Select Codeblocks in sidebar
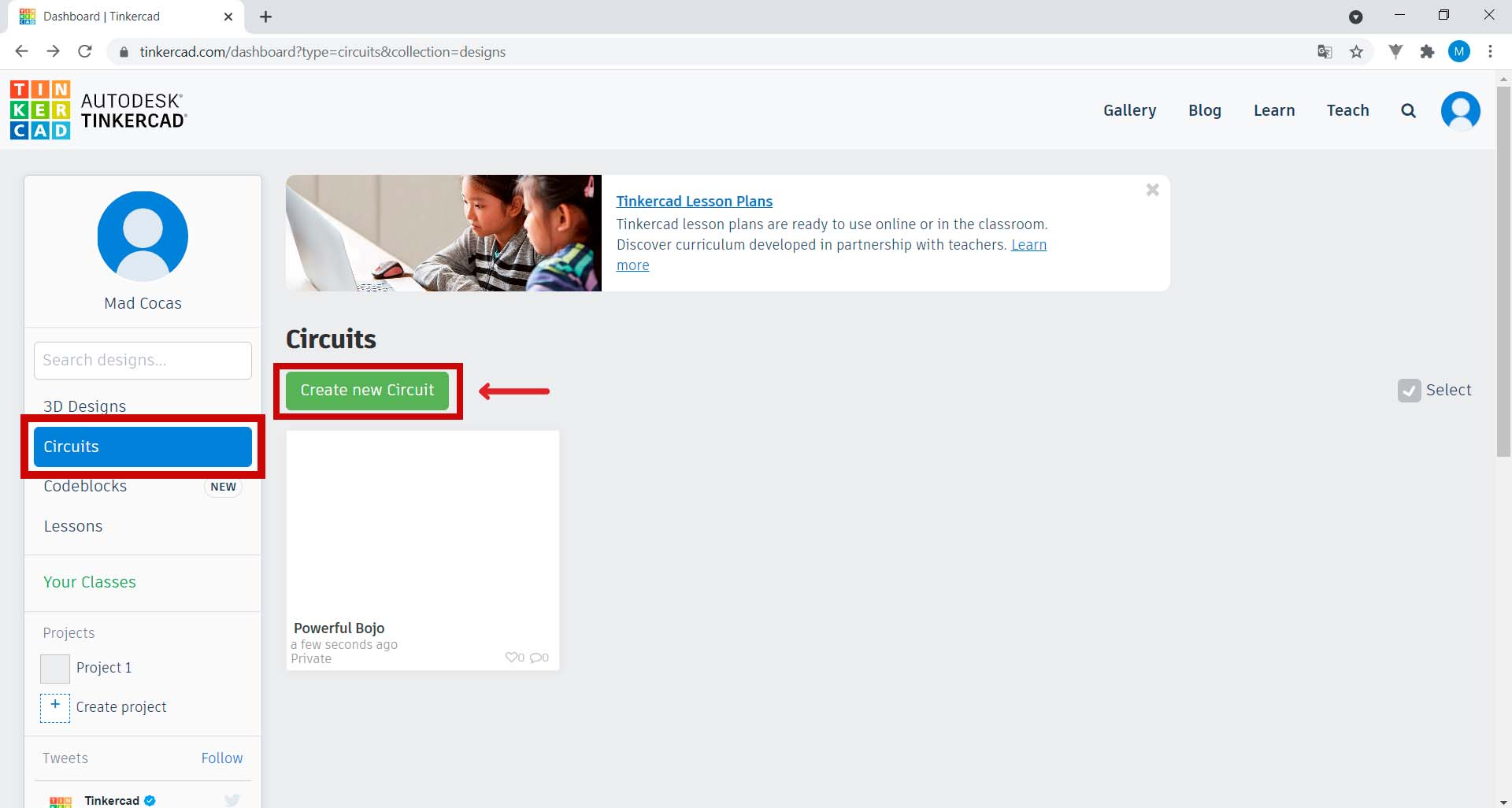The height and width of the screenshot is (808, 1512). (x=85, y=486)
